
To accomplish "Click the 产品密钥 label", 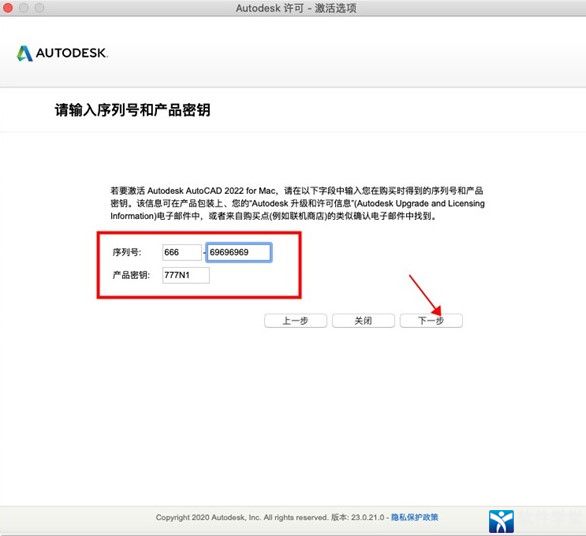I will (131, 275).
